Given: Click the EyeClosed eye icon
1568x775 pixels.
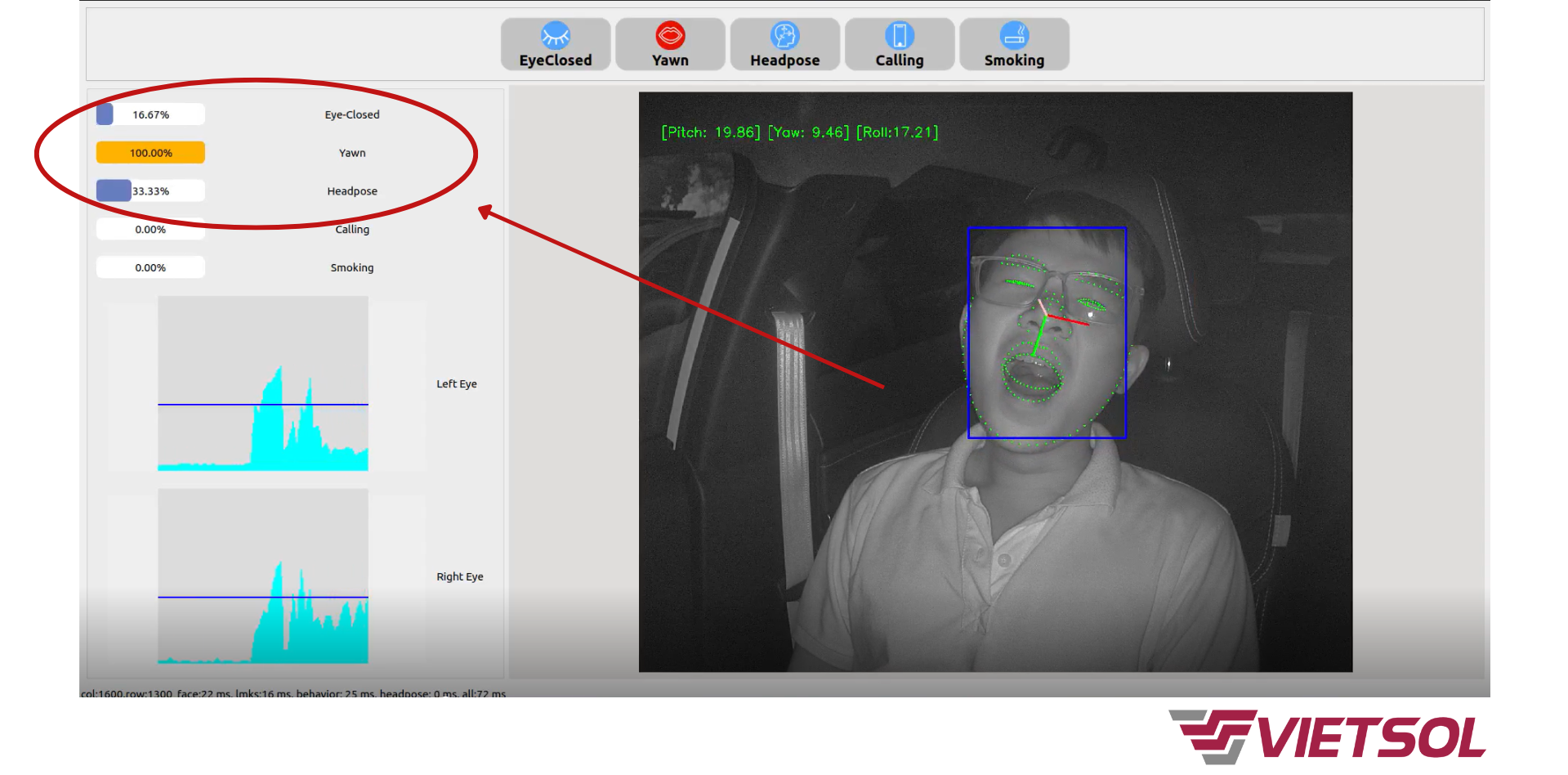Looking at the screenshot, I should click(x=555, y=35).
